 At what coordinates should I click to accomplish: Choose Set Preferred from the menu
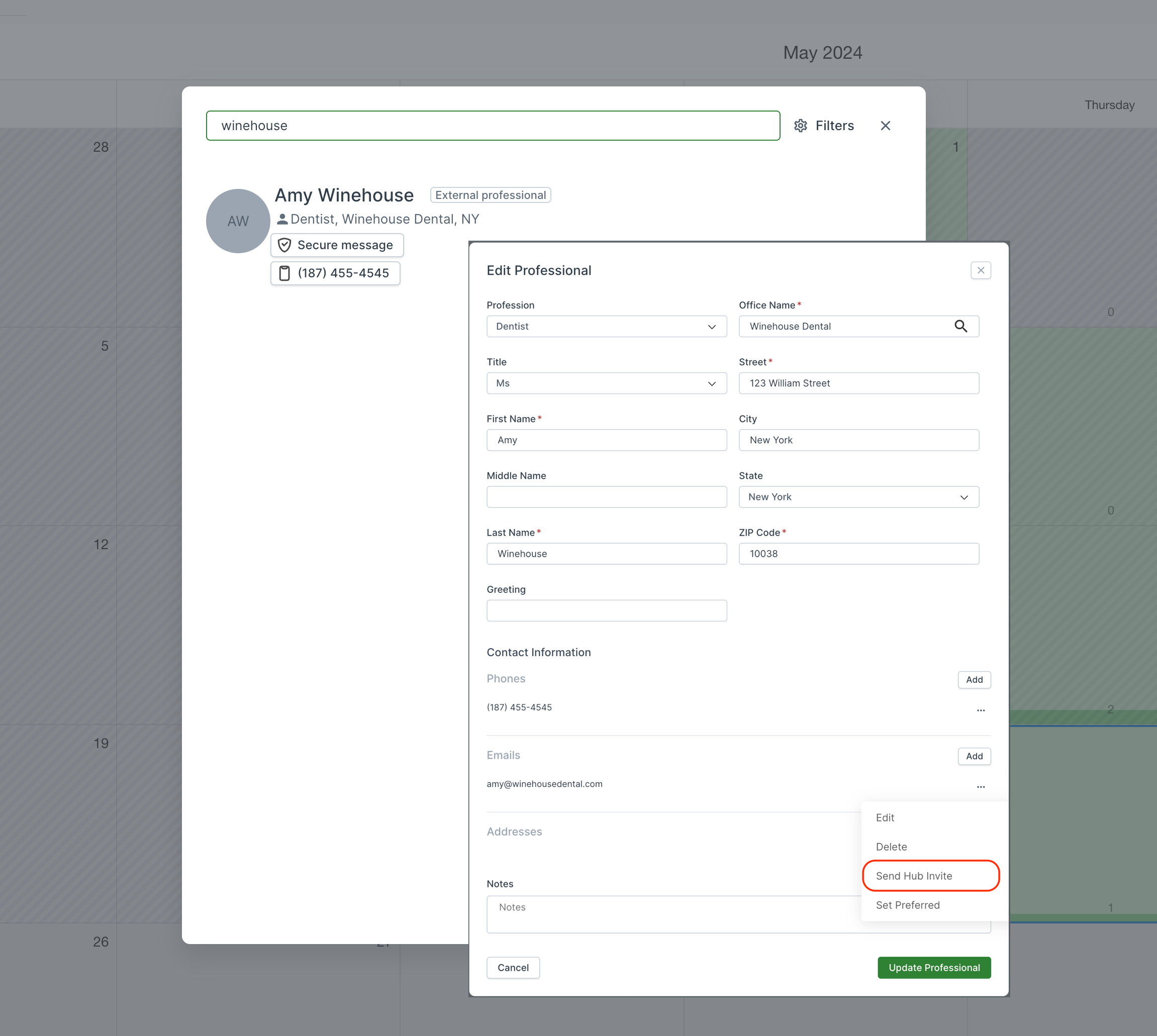[908, 905]
